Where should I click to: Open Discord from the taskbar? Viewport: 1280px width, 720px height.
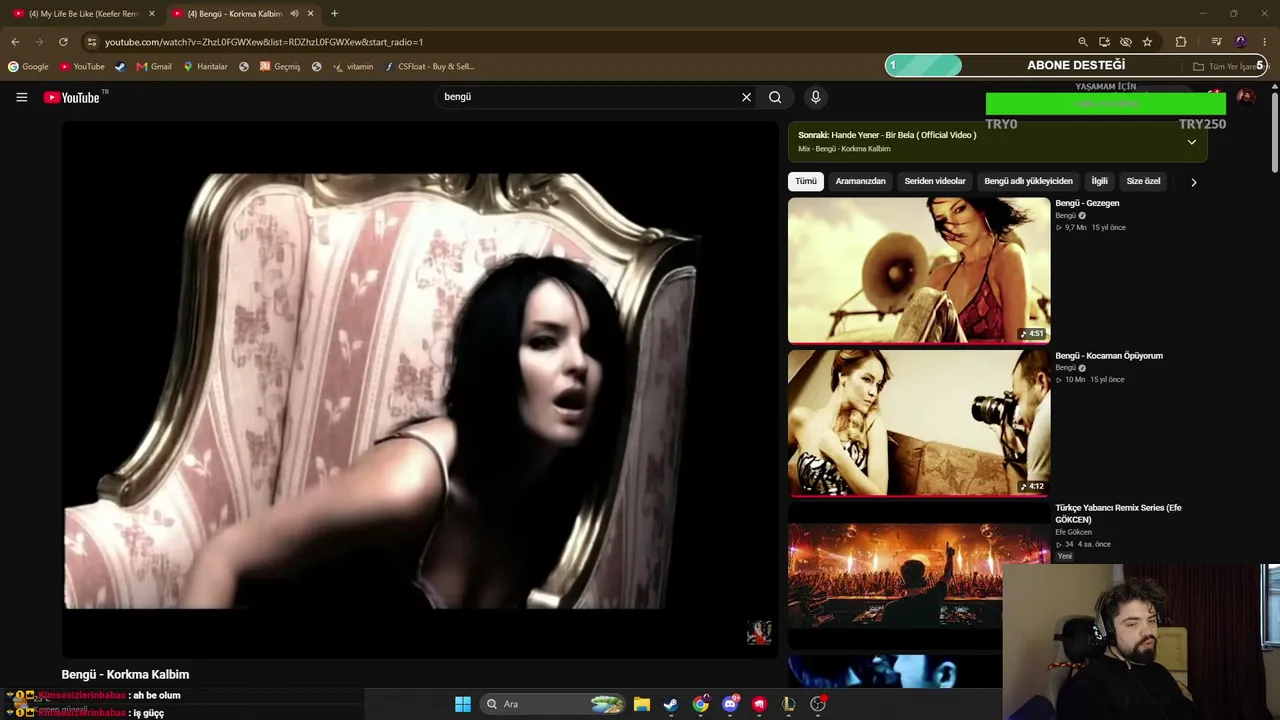pos(730,704)
